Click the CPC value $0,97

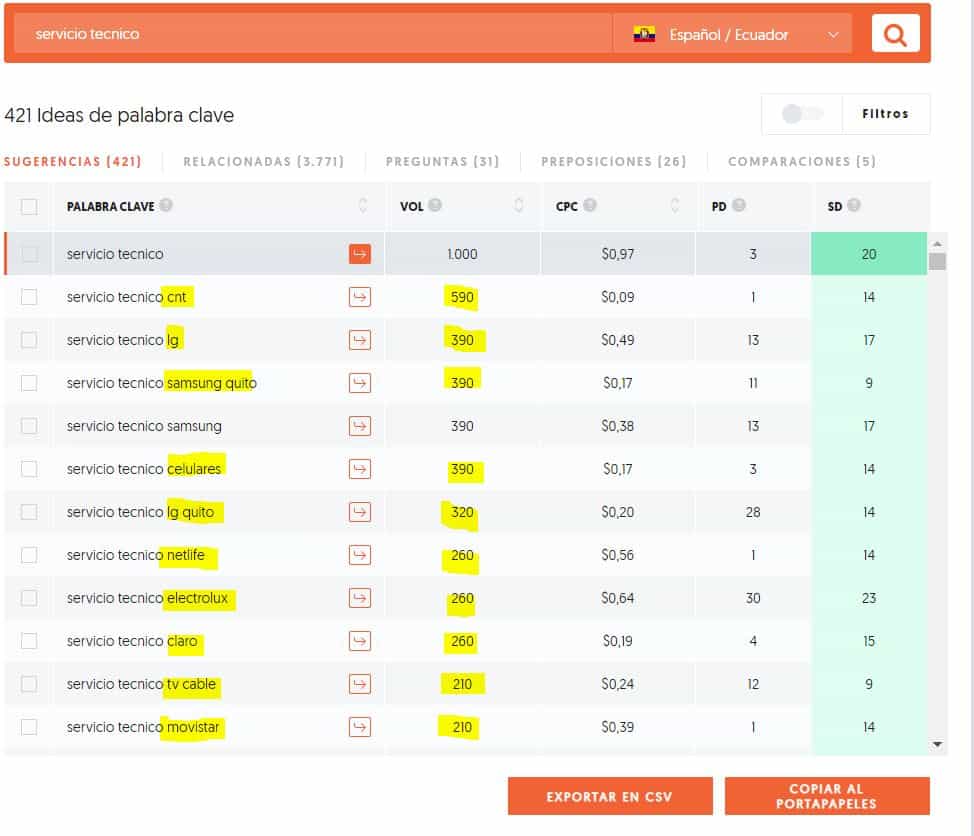point(617,254)
